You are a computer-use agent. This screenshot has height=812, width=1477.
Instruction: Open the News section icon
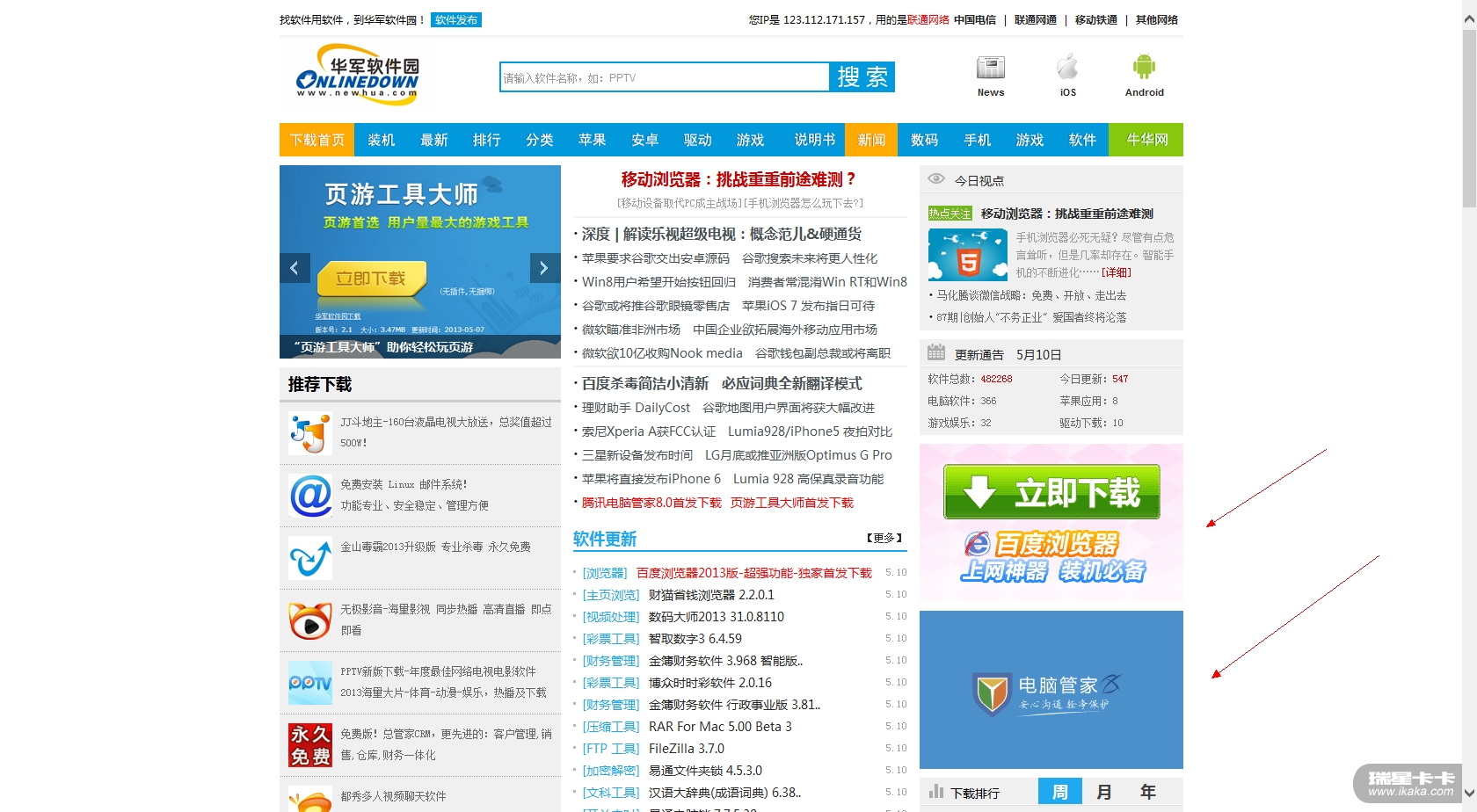click(x=991, y=68)
